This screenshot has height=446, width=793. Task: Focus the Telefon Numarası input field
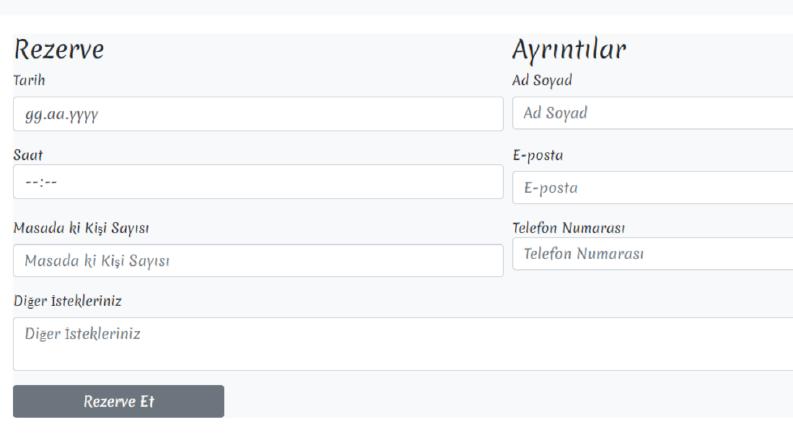652,253
